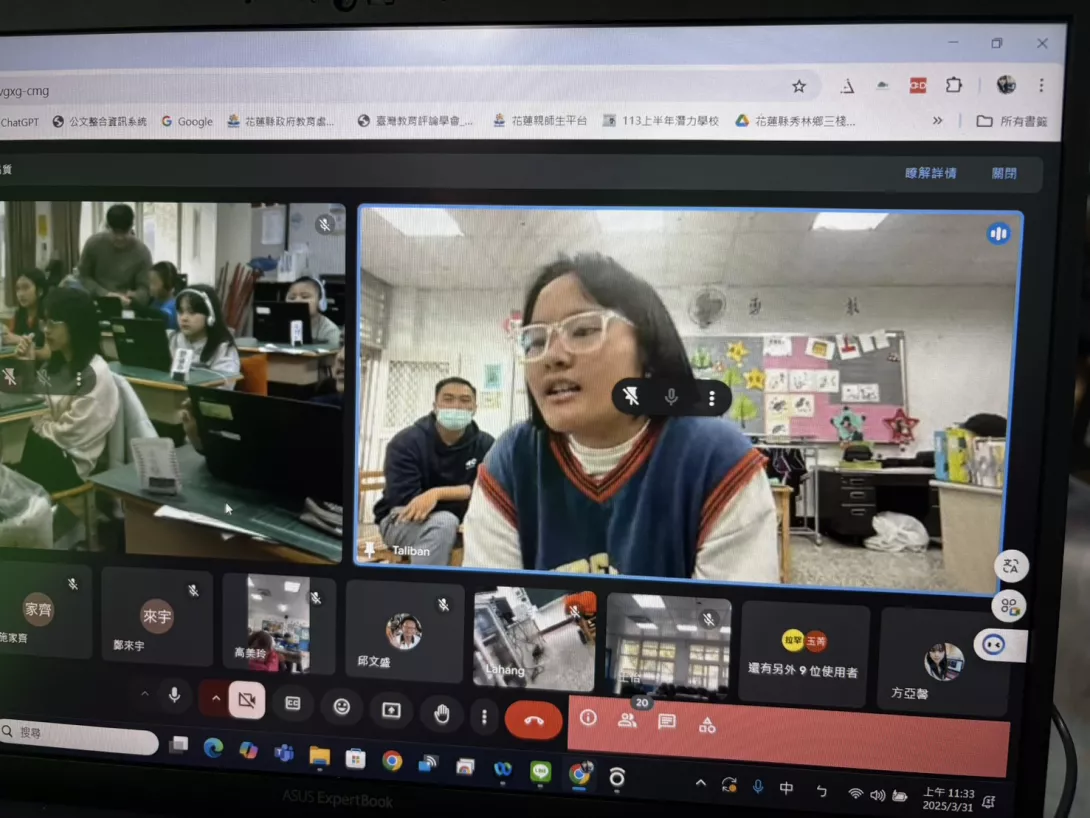Click the red extension icon in Chrome toolbar
Viewport: 1090px width, 818px height.
[918, 85]
